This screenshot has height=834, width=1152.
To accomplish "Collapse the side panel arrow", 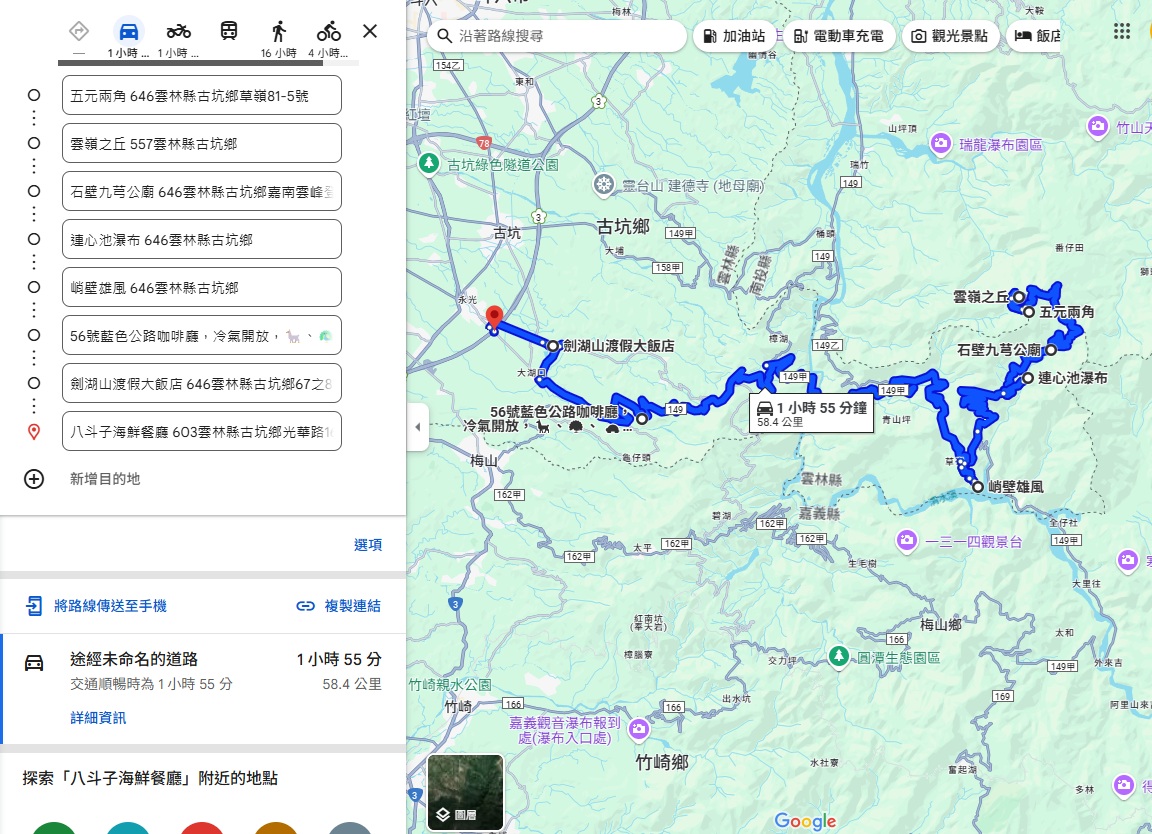I will [x=417, y=426].
